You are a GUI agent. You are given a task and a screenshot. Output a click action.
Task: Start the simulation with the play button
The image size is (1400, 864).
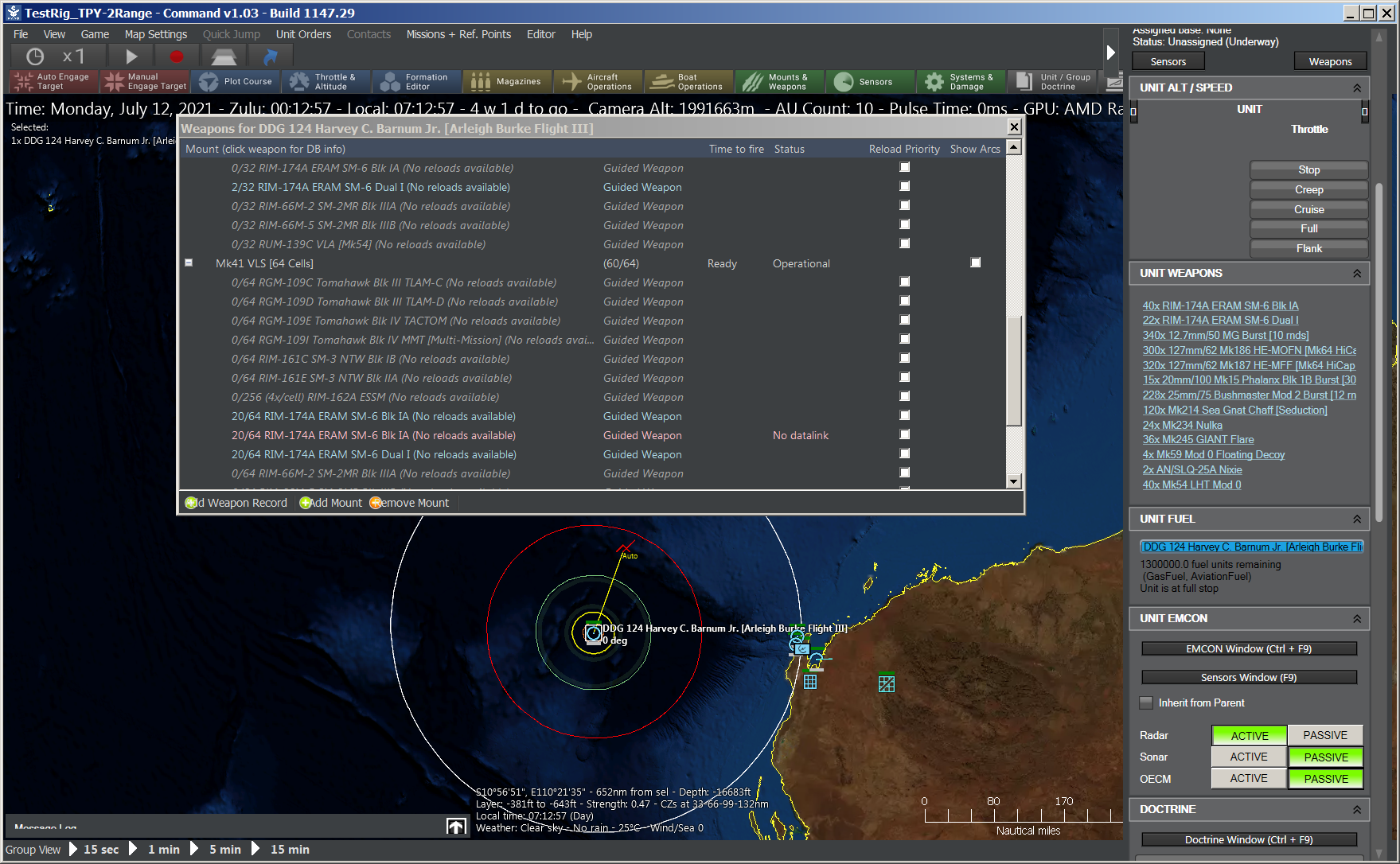tap(132, 56)
